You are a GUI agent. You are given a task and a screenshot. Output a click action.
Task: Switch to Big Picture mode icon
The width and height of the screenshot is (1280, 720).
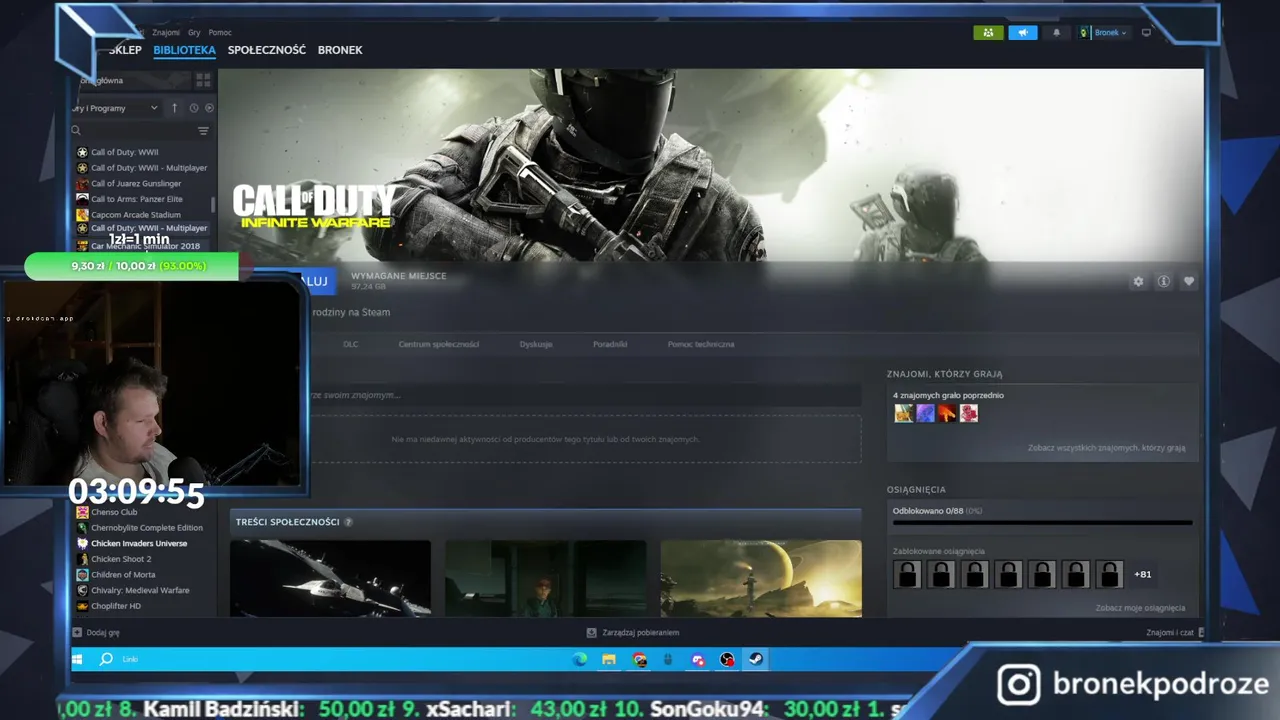(1146, 33)
